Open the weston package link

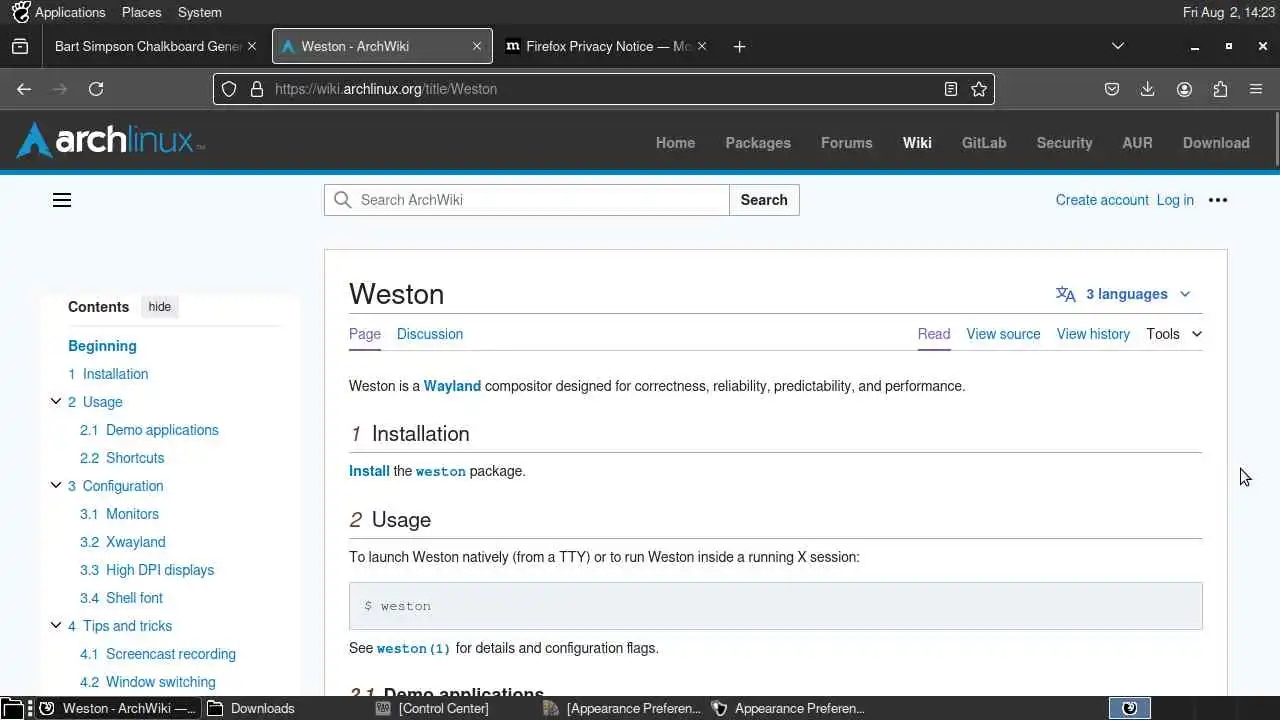coord(441,471)
